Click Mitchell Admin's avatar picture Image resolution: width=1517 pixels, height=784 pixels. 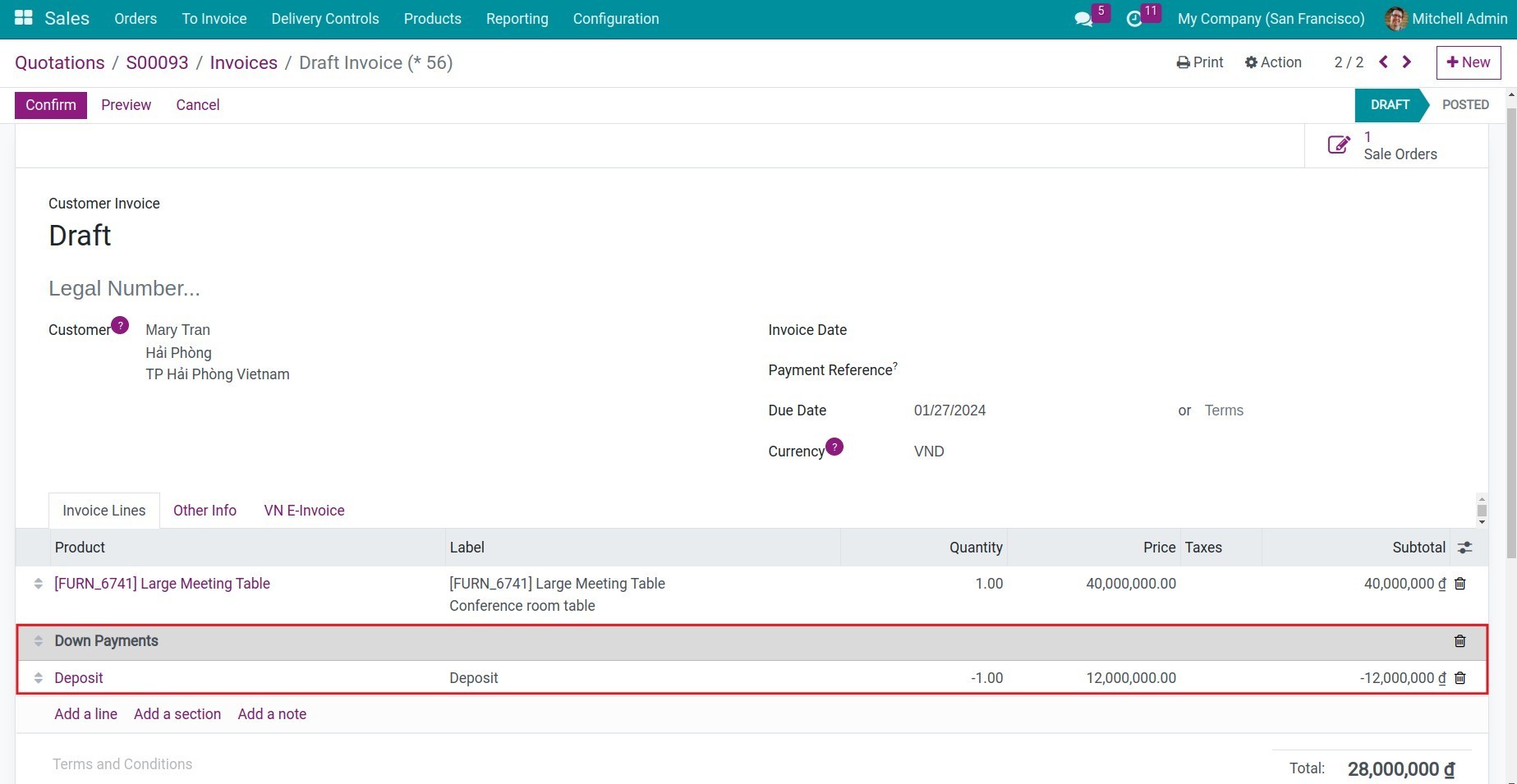pos(1395,19)
